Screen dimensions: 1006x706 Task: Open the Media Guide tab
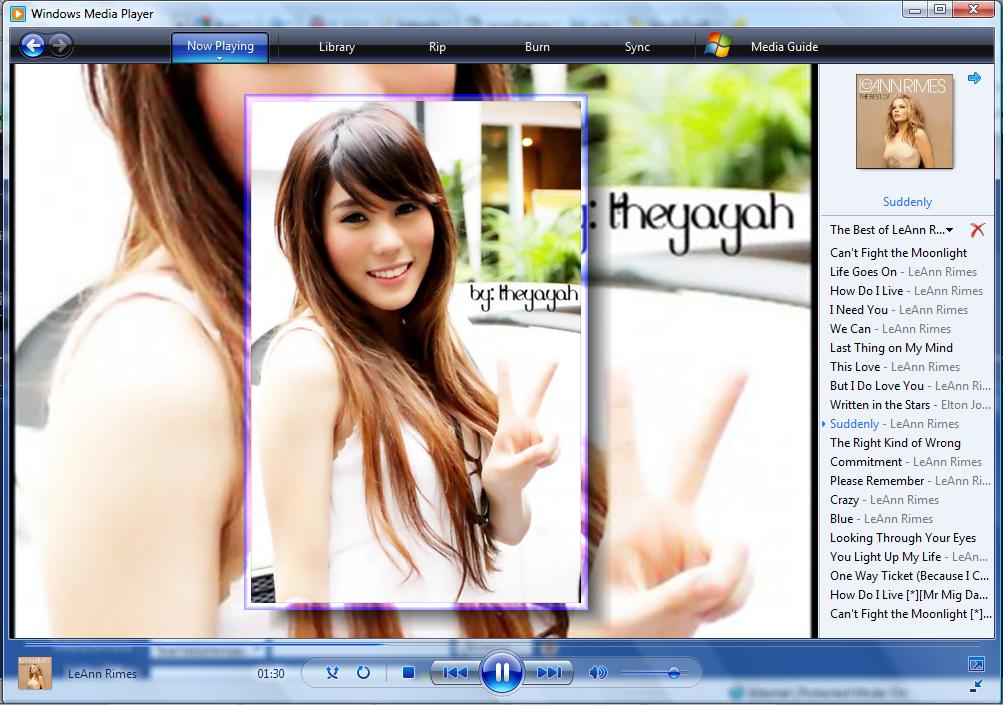[x=784, y=47]
